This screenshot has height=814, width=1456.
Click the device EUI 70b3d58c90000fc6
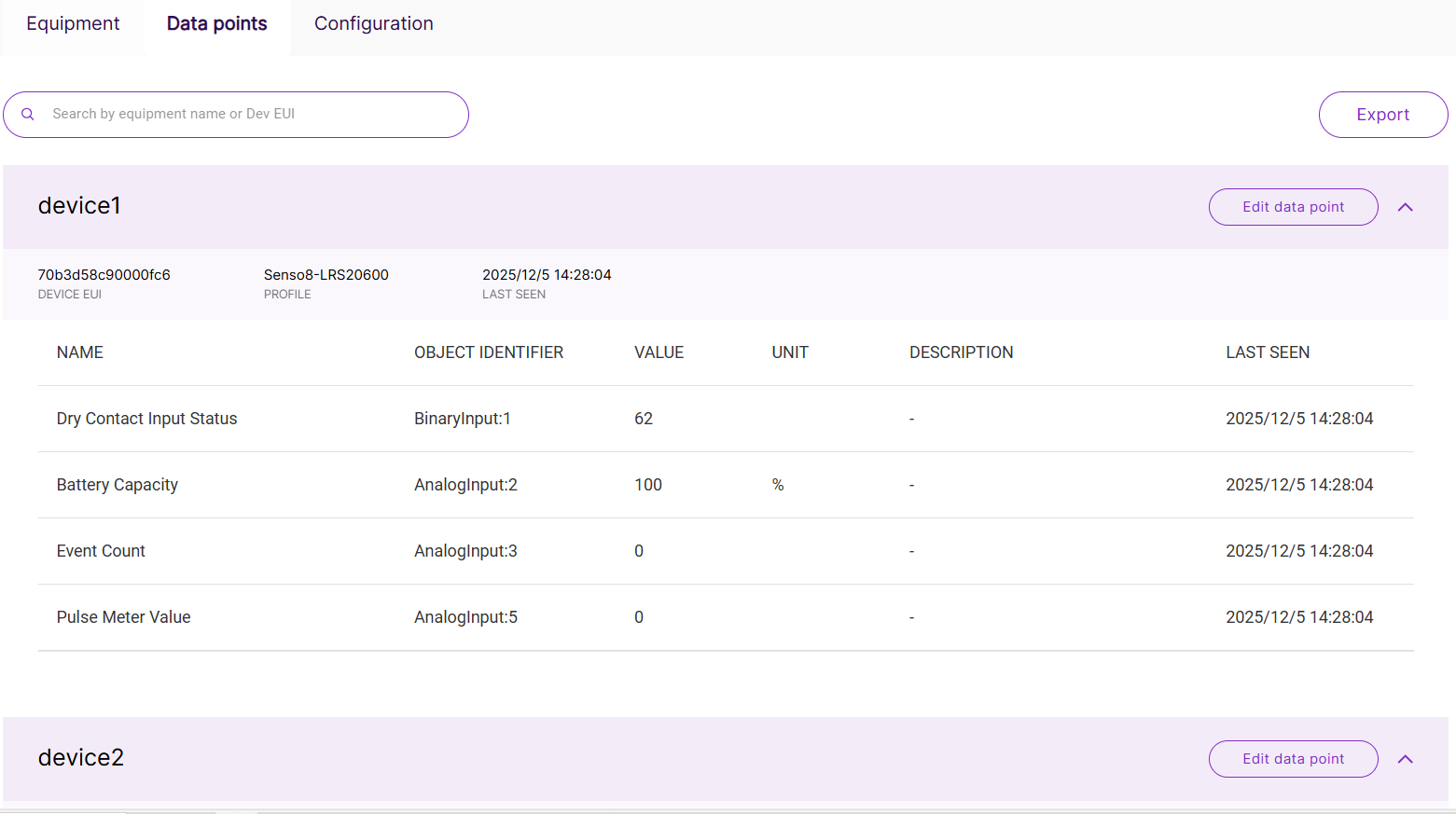pos(104,275)
